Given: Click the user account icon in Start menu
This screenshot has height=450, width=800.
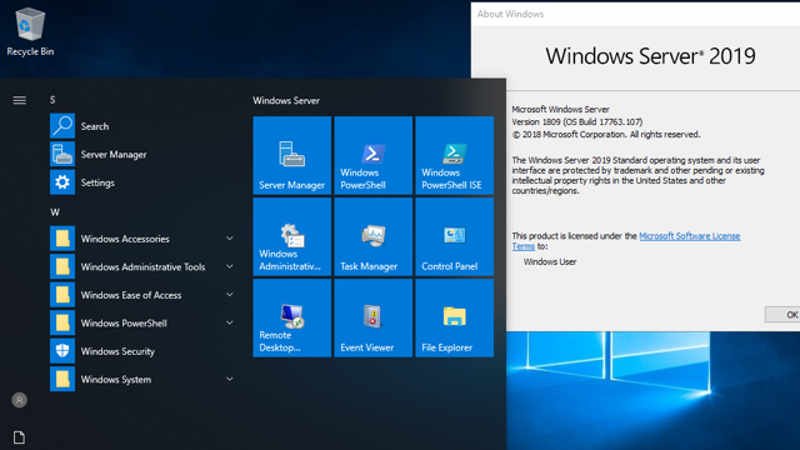Looking at the screenshot, I should (19, 400).
